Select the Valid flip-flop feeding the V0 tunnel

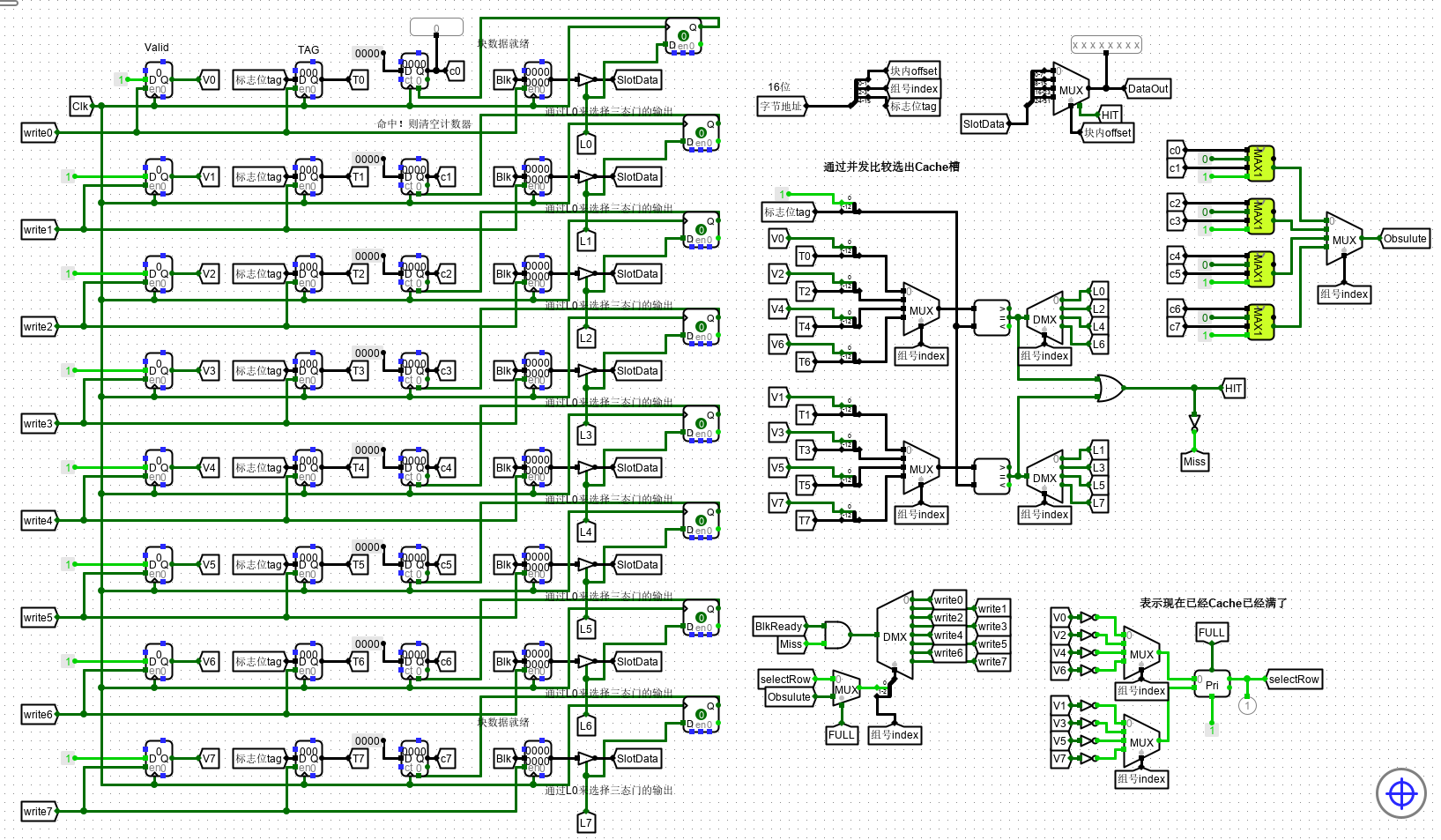click(159, 79)
